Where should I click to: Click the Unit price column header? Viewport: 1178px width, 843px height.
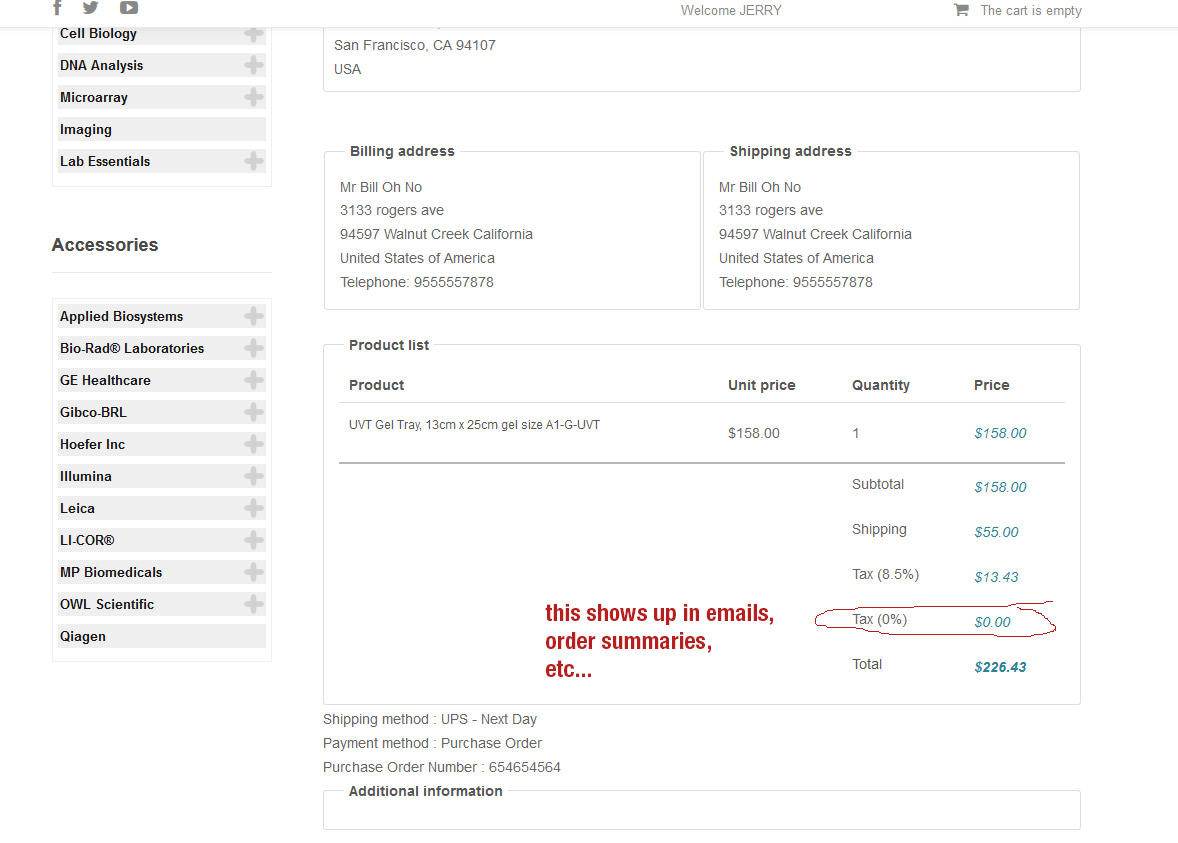[762, 385]
